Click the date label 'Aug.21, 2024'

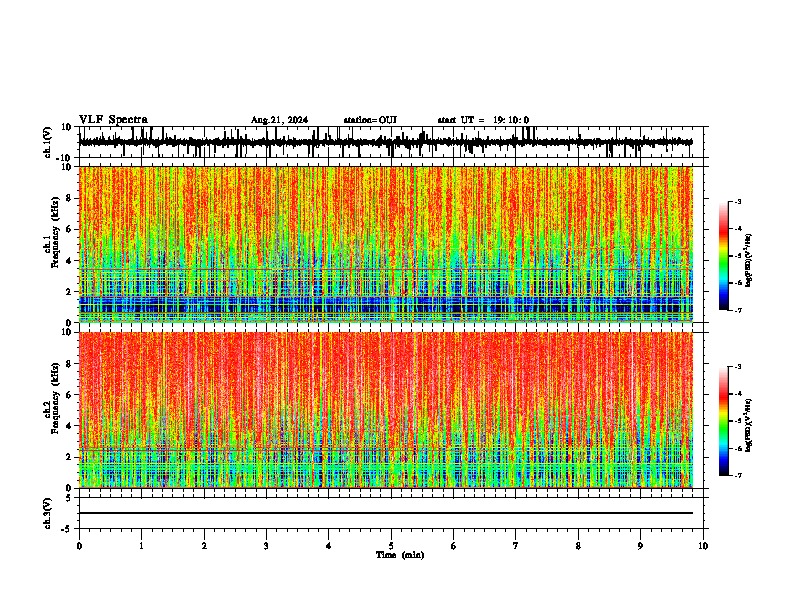click(279, 120)
